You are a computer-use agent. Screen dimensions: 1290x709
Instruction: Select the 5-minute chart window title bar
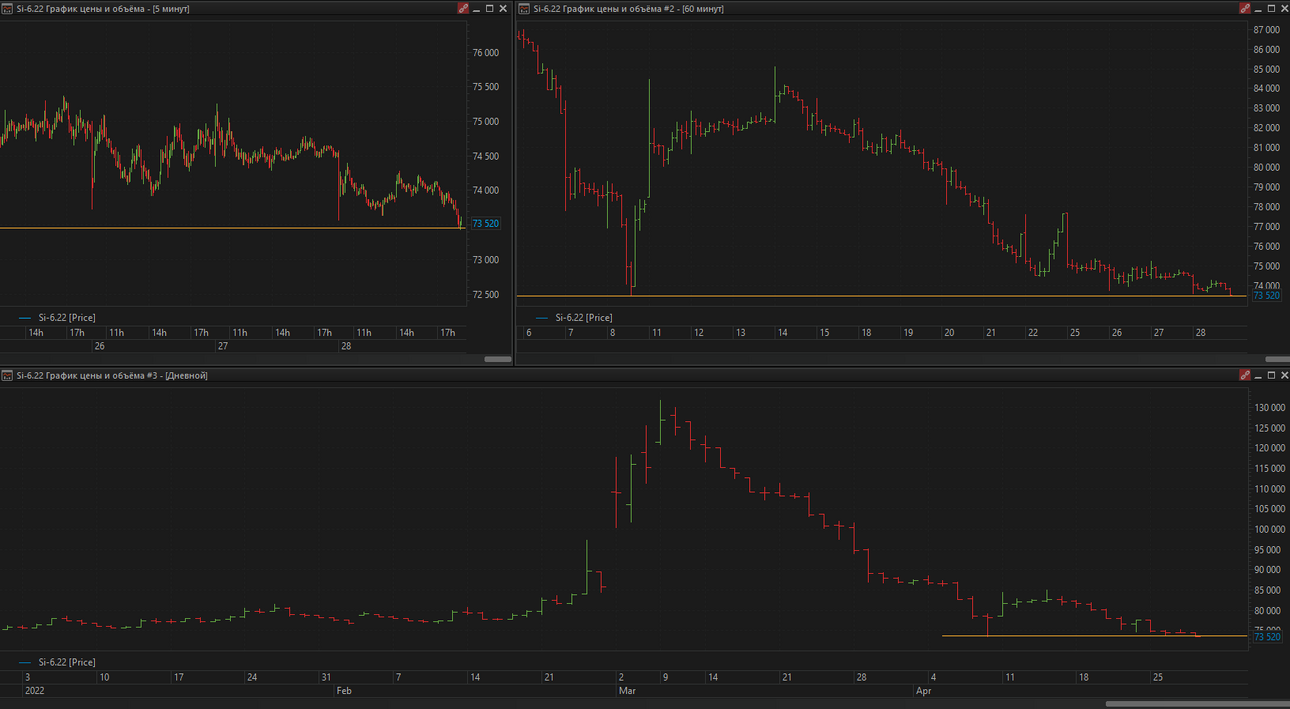click(x=256, y=8)
